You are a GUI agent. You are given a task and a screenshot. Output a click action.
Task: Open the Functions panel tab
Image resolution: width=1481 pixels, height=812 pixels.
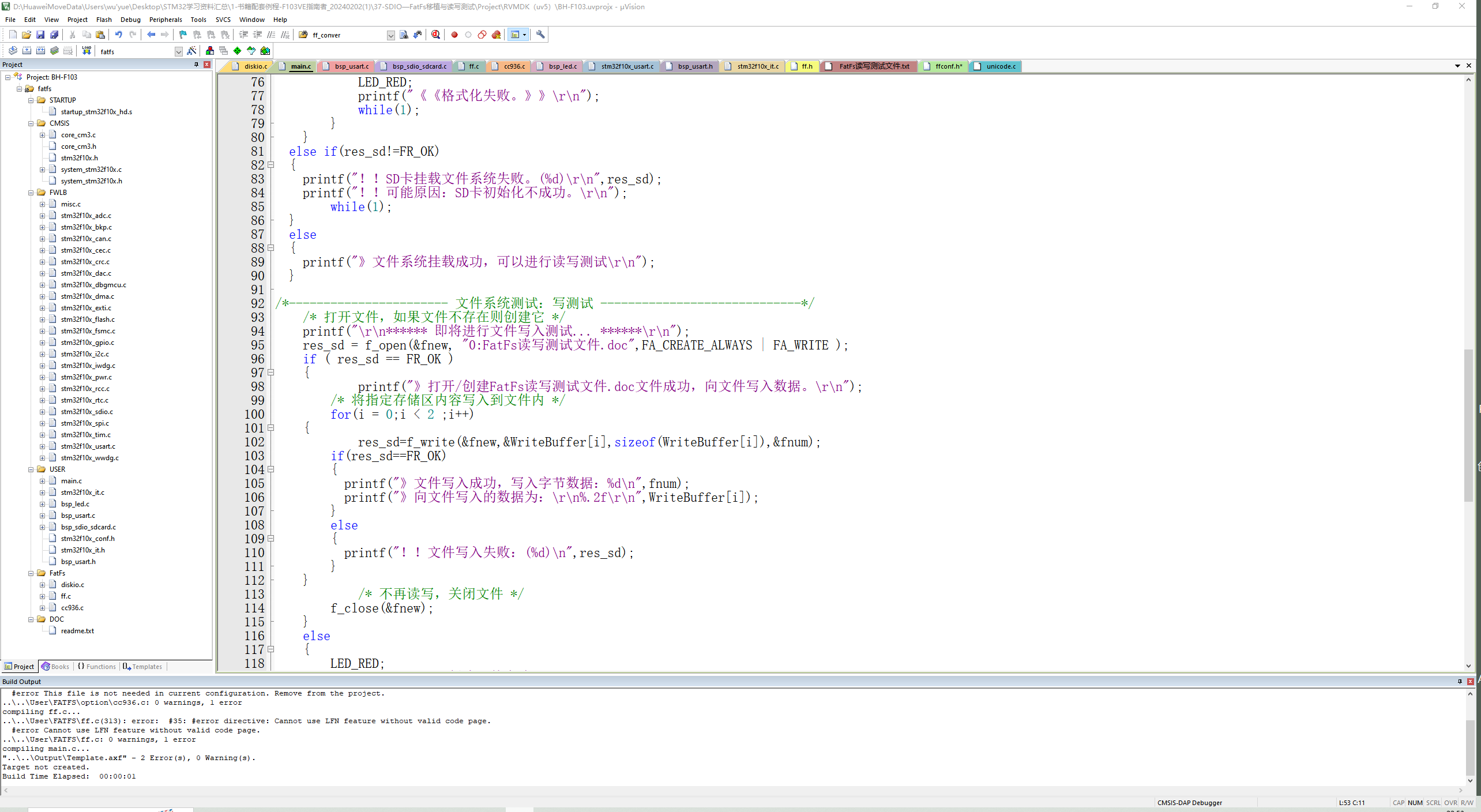(97, 667)
